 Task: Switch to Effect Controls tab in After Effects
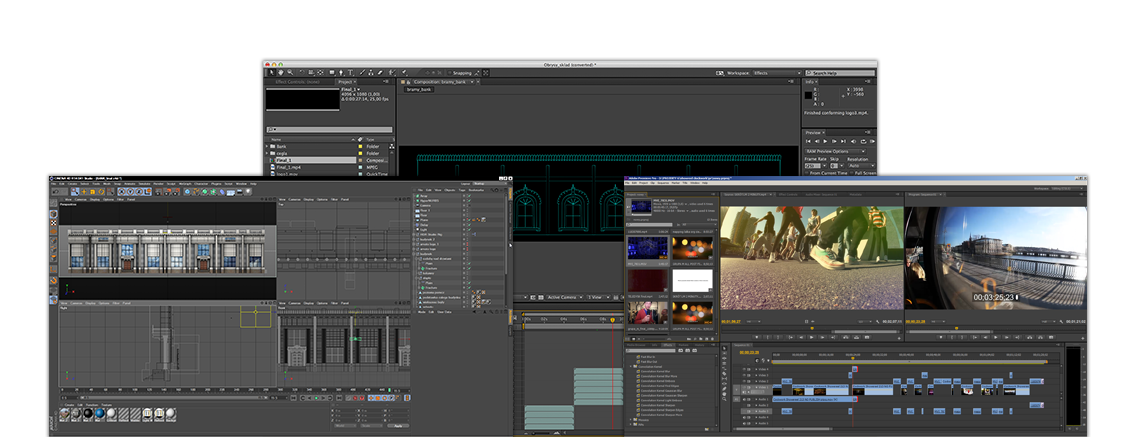(297, 82)
